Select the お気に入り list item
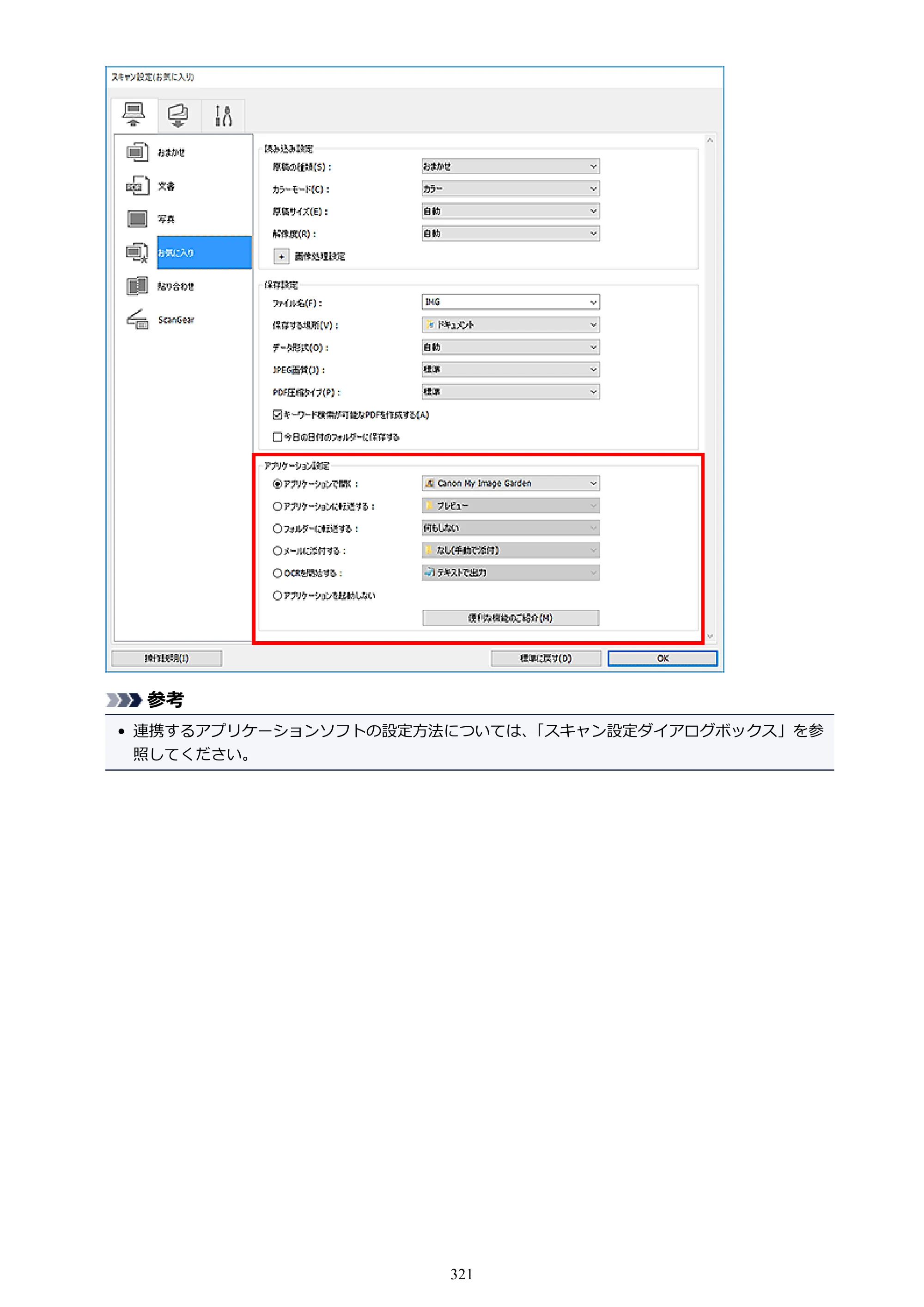924x1307 pixels. click(x=204, y=252)
